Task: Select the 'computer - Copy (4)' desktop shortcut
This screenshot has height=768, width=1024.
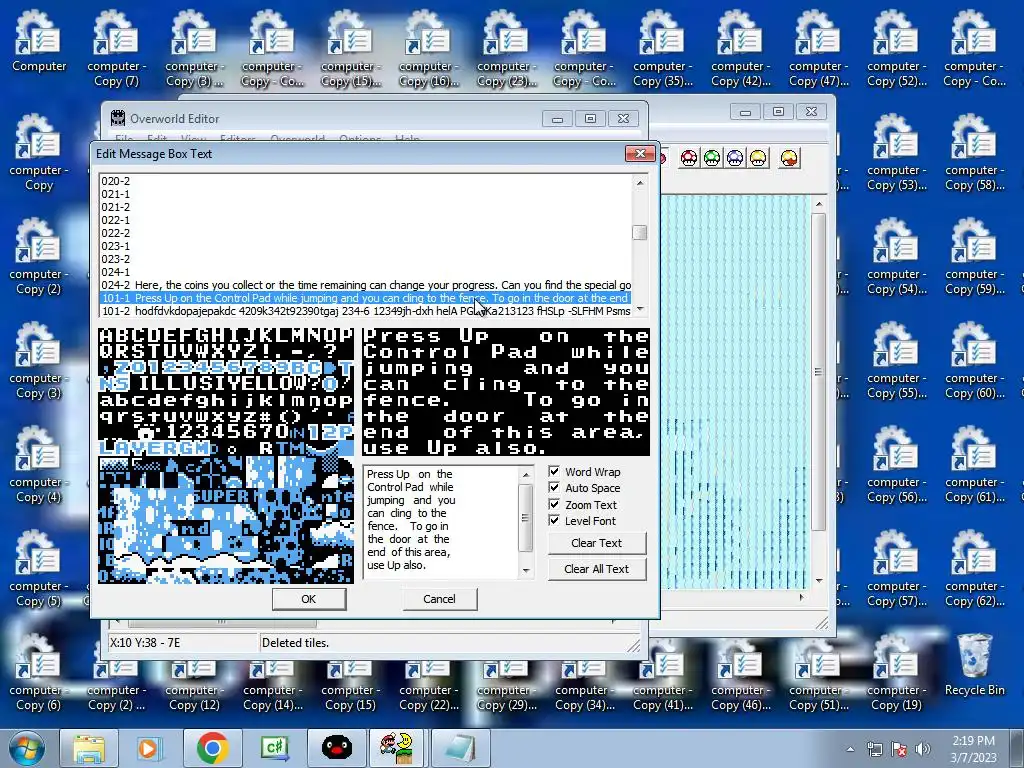Action: coord(39,466)
